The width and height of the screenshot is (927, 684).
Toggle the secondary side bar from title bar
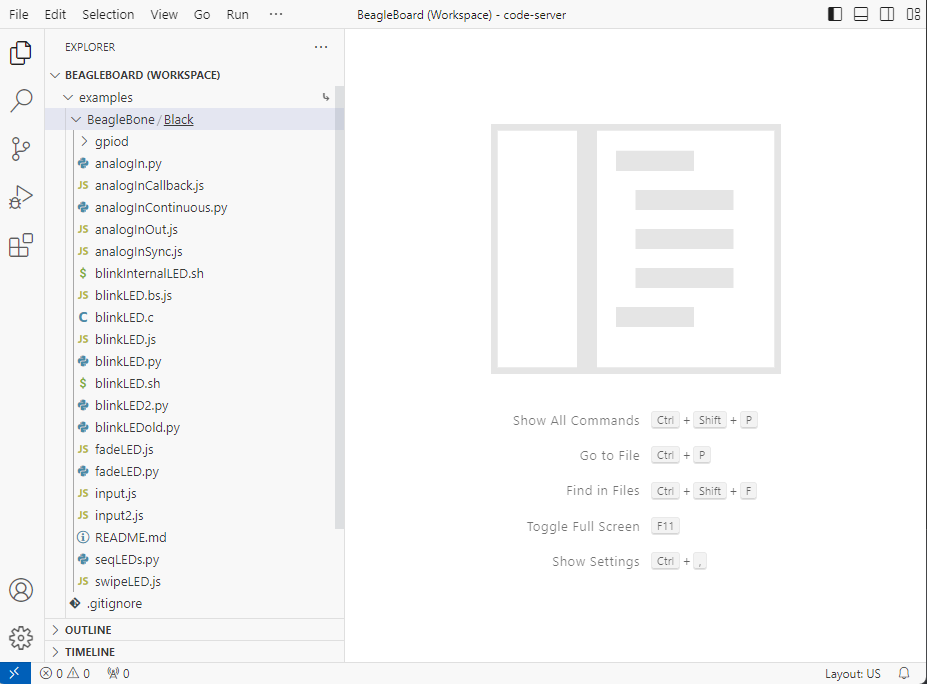click(x=887, y=14)
